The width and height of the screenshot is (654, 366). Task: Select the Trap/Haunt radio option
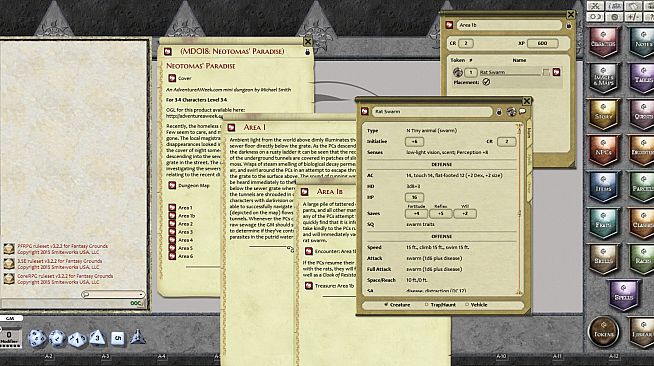tap(440, 305)
